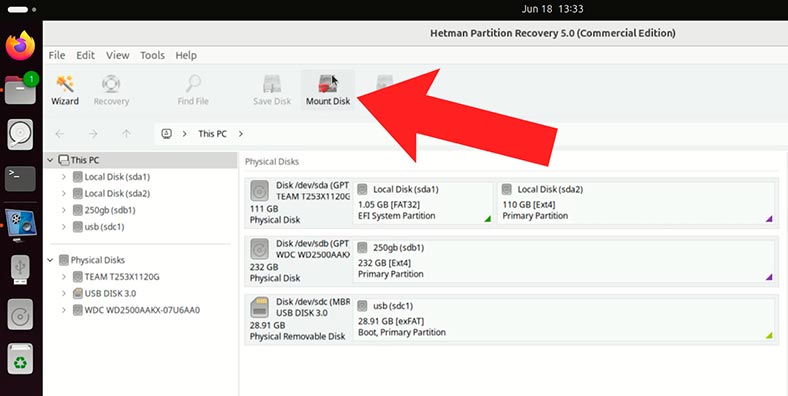Viewport: 788px width, 396px height.
Task: Select This PC in the tree
Action: (141, 160)
